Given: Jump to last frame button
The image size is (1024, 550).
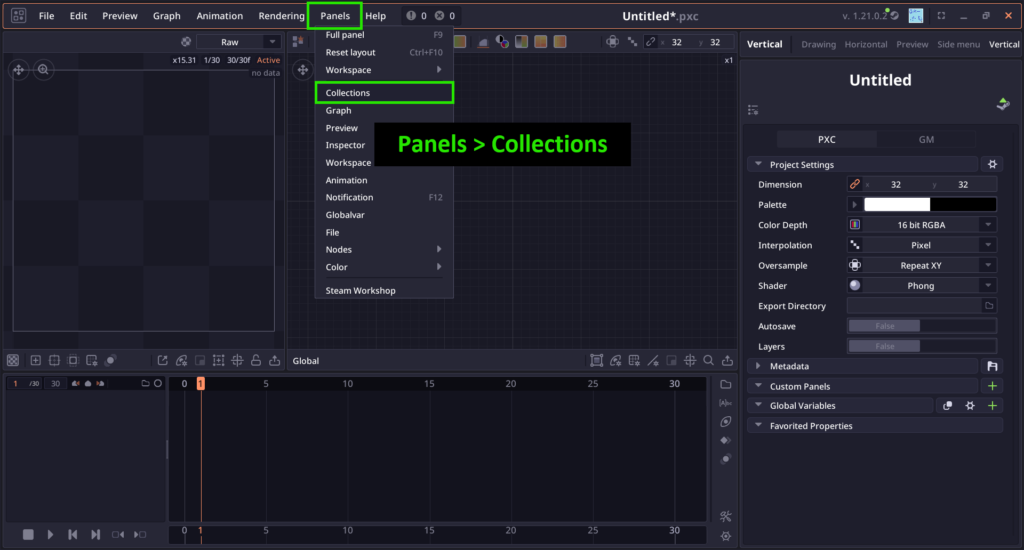Looking at the screenshot, I should 95,534.
